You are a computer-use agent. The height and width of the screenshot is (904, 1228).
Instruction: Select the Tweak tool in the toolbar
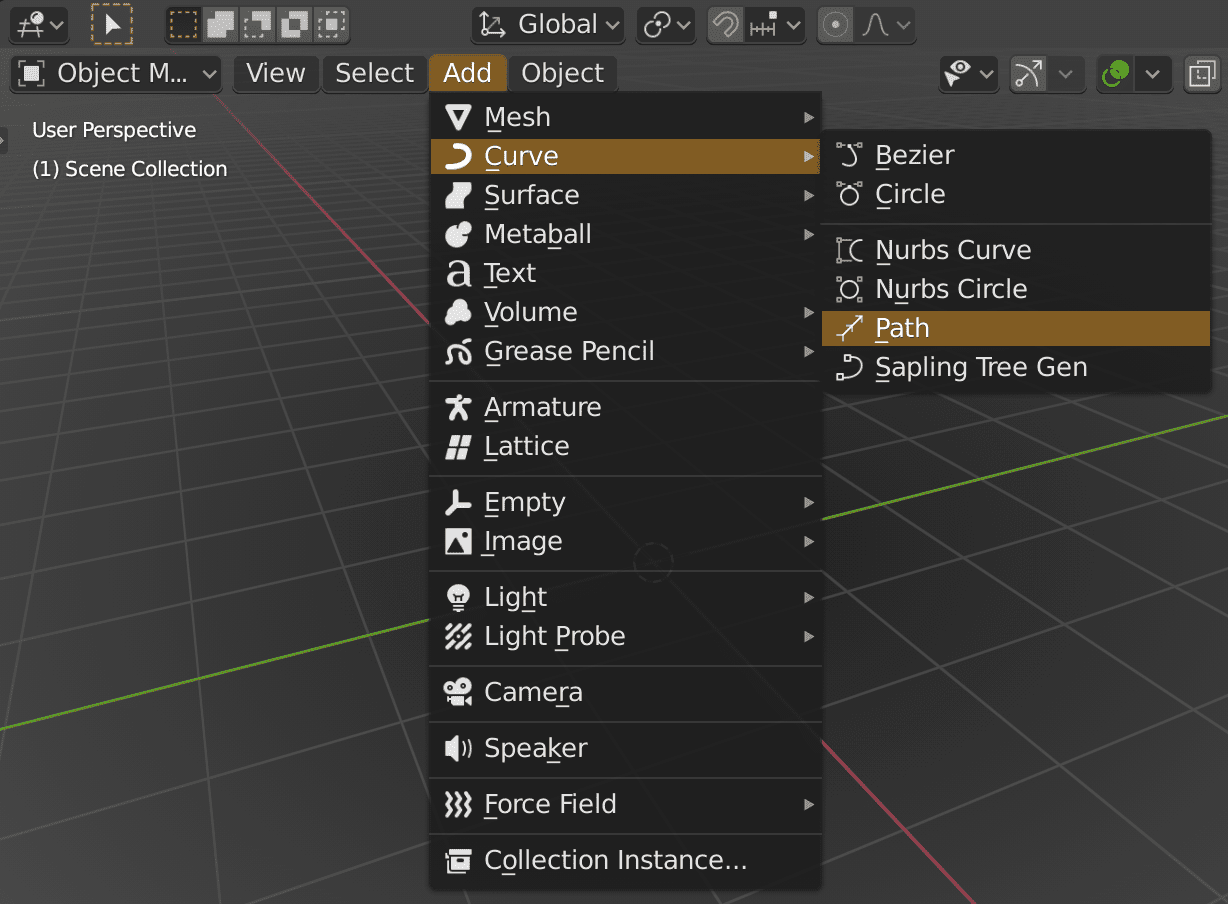[111, 25]
